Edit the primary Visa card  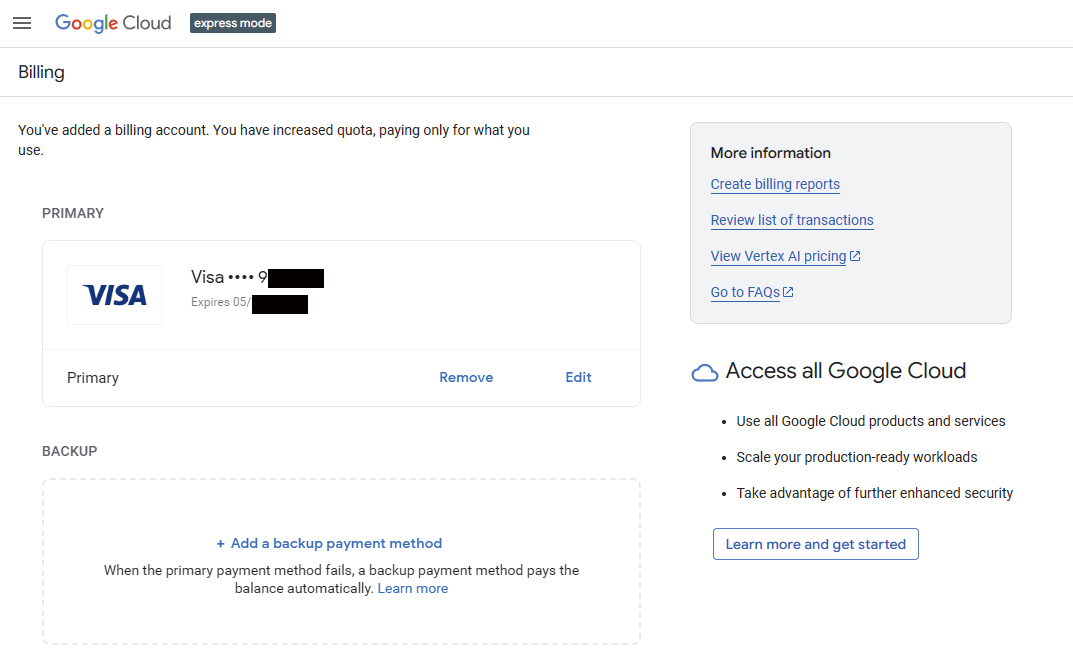coord(578,378)
